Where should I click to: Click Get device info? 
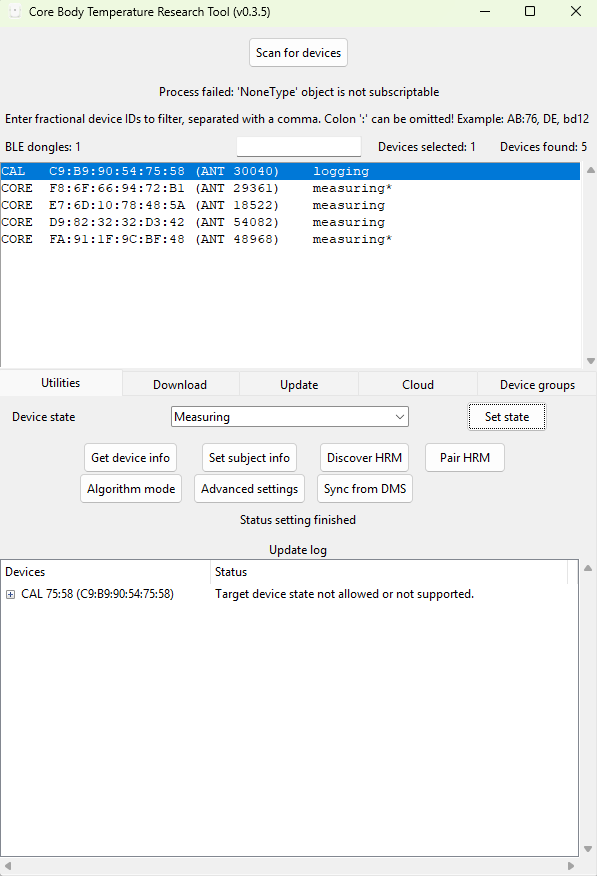pyautogui.click(x=131, y=458)
